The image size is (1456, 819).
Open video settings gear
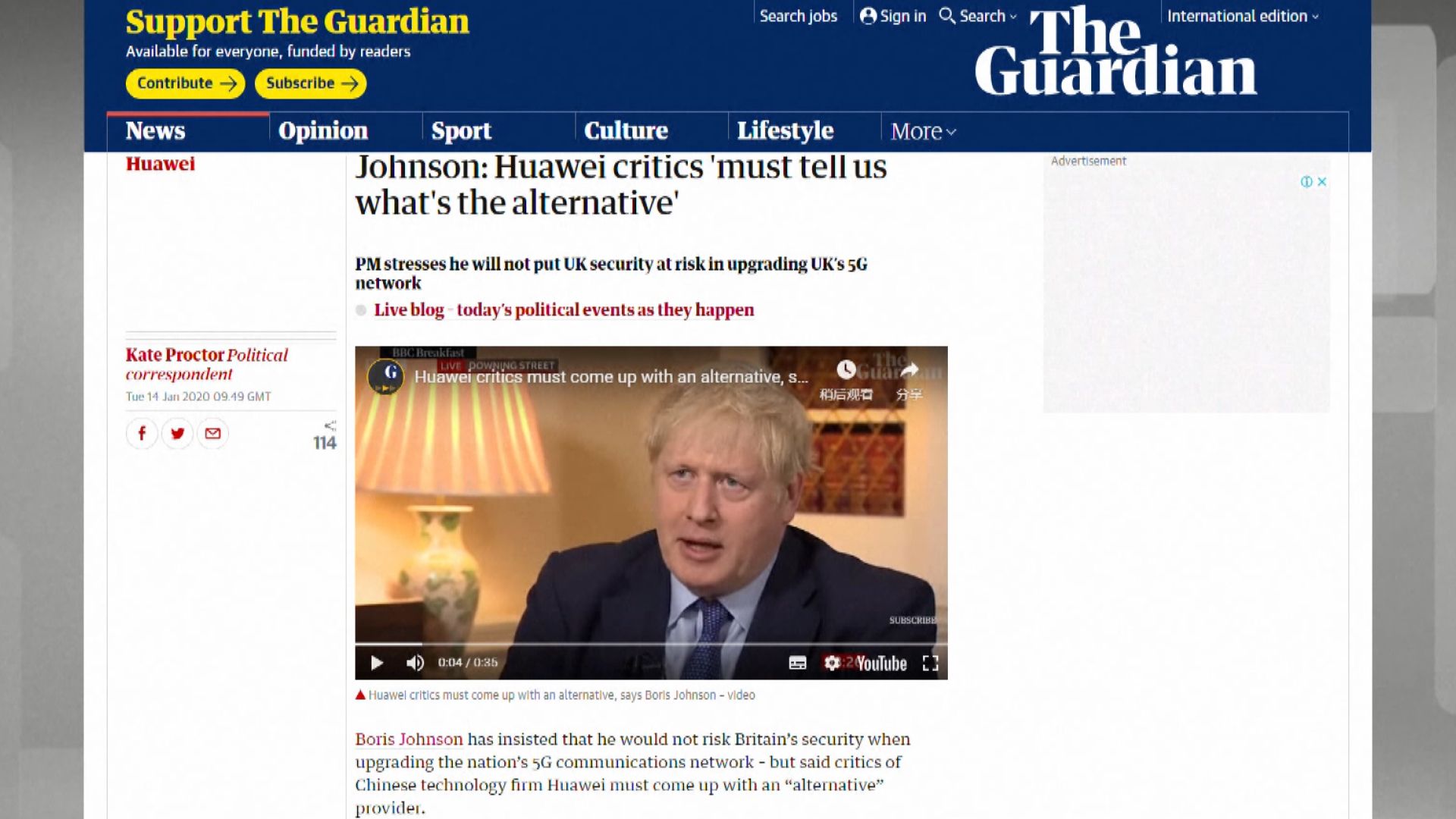pyautogui.click(x=832, y=663)
